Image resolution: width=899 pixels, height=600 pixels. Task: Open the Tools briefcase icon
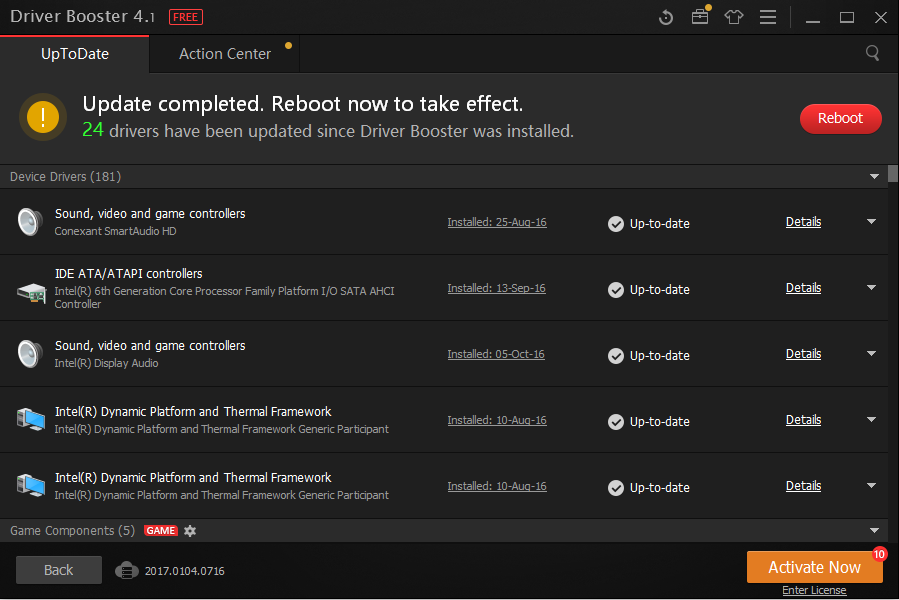(700, 17)
